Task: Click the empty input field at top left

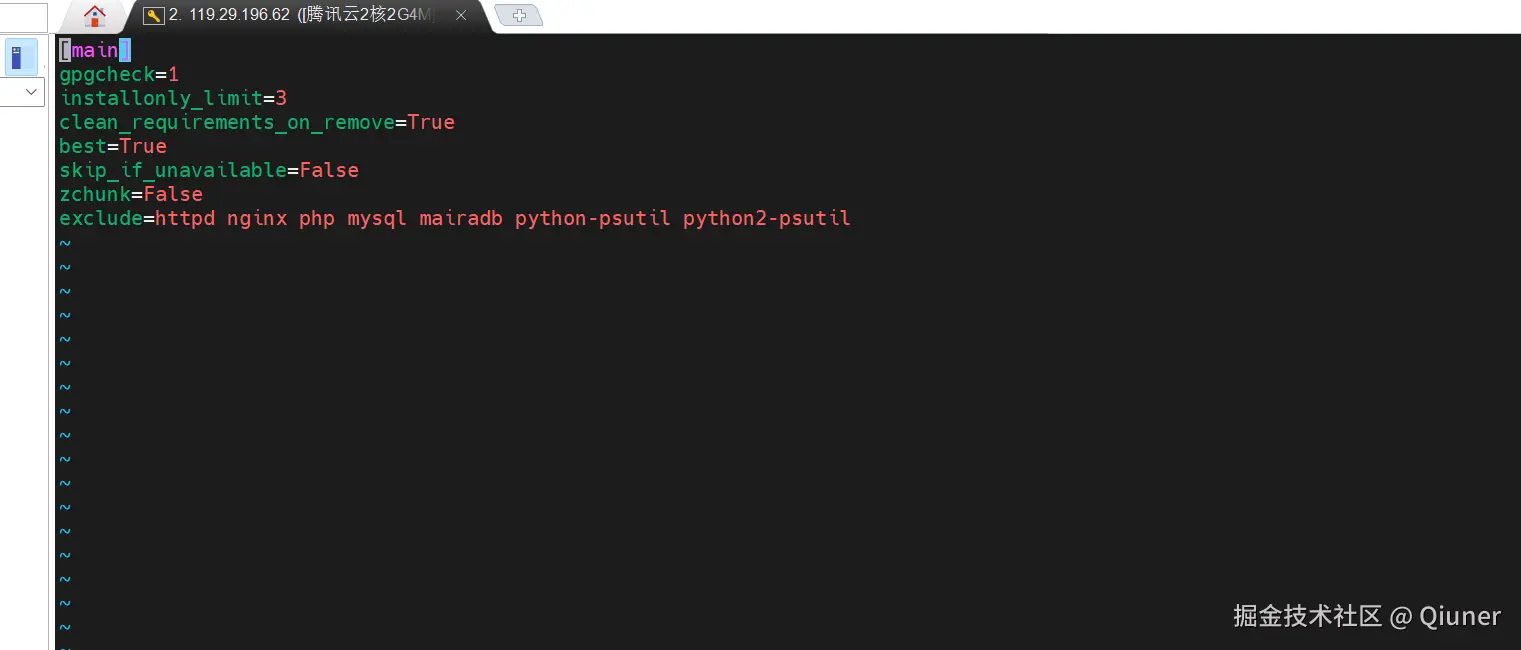Action: coord(25,16)
